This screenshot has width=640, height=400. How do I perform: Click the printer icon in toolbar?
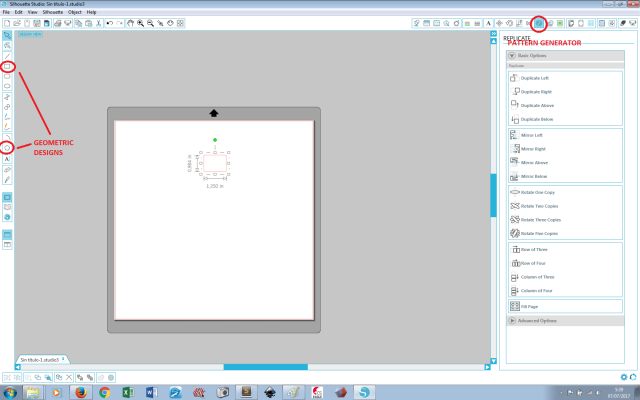coord(58,23)
